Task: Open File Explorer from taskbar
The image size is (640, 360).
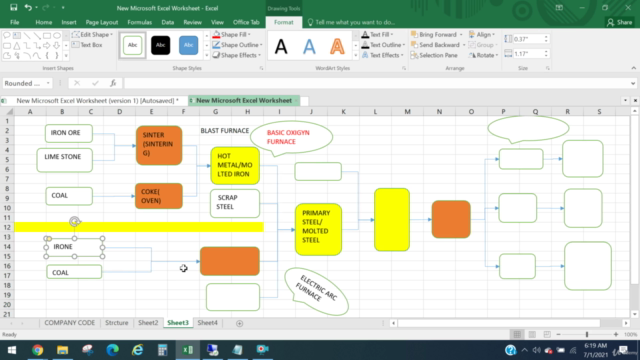Action: coord(62,350)
